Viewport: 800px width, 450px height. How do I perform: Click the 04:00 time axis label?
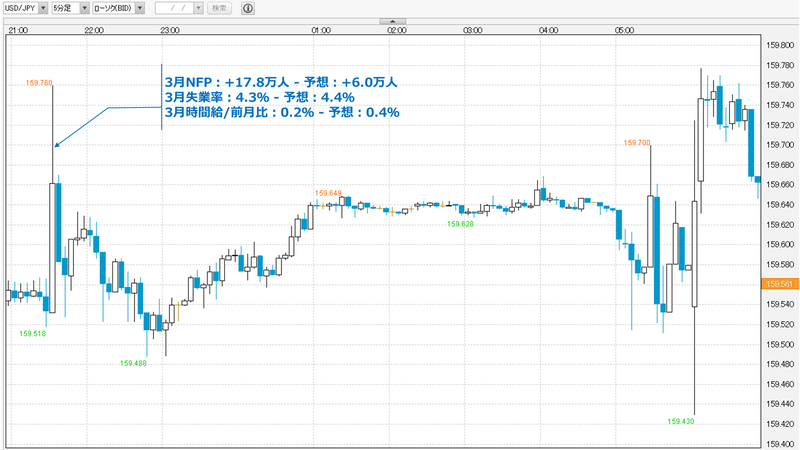pos(548,30)
